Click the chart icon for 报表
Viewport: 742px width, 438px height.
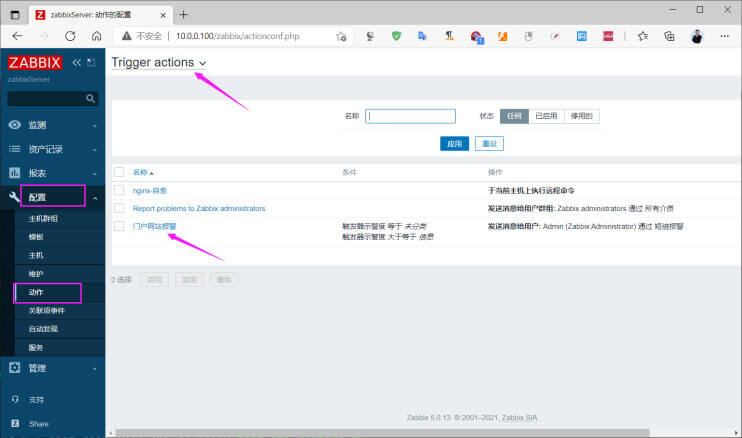click(15, 173)
